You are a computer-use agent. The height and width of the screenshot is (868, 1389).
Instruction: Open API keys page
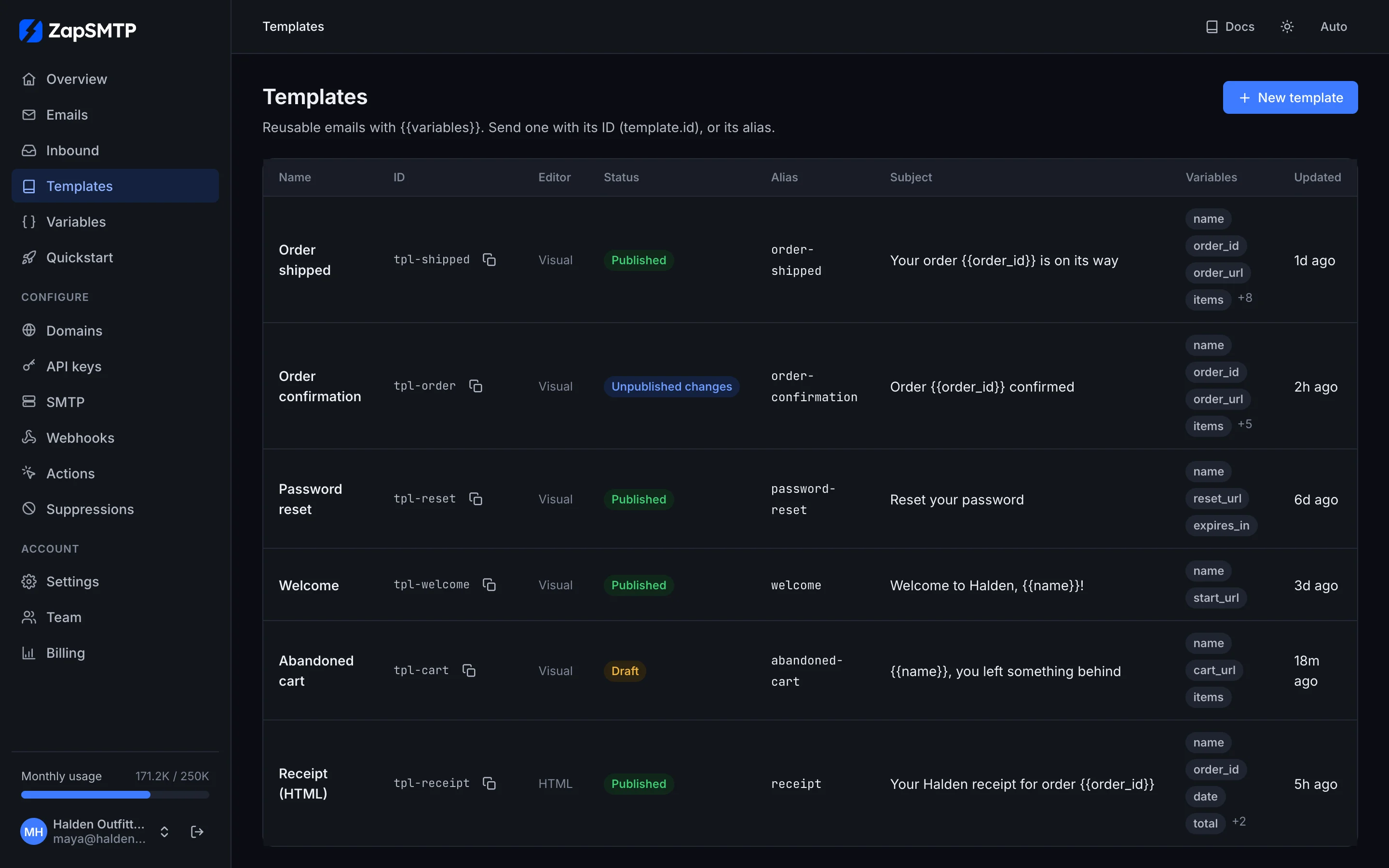pyautogui.click(x=115, y=366)
